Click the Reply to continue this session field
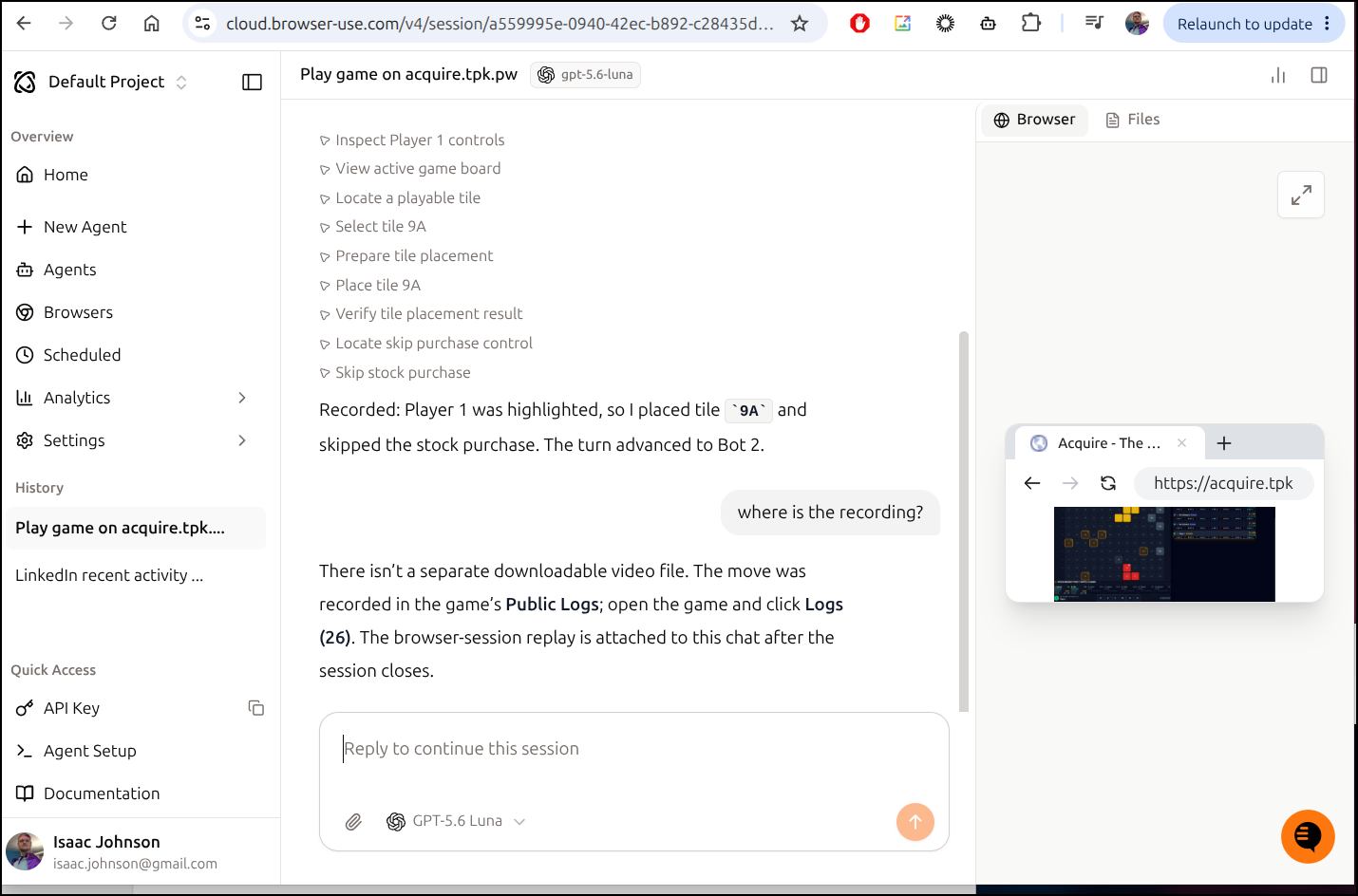This screenshot has height=896, width=1358. (x=633, y=749)
